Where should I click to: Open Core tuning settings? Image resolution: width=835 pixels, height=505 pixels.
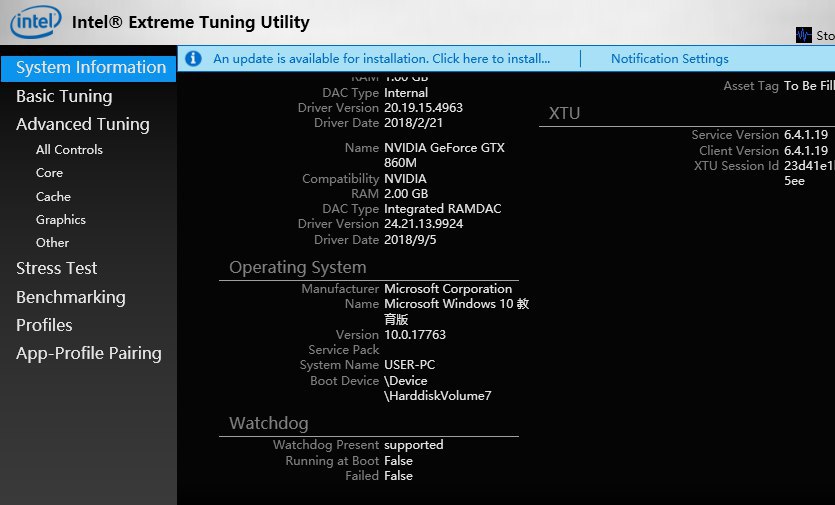tap(49, 173)
